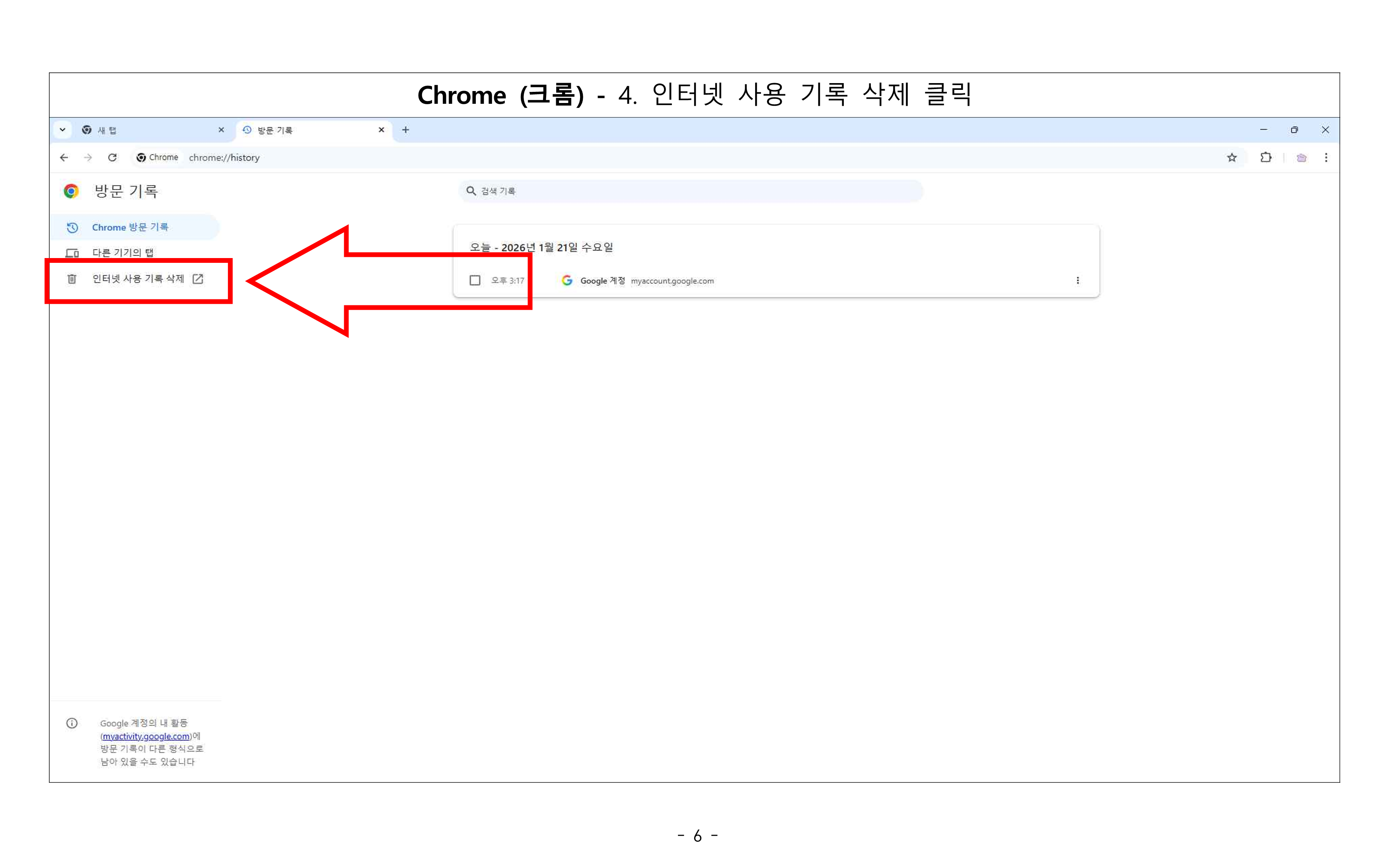The height and width of the screenshot is (868, 1394).
Task: Click the info icon near Google account activity
Action: [x=72, y=723]
